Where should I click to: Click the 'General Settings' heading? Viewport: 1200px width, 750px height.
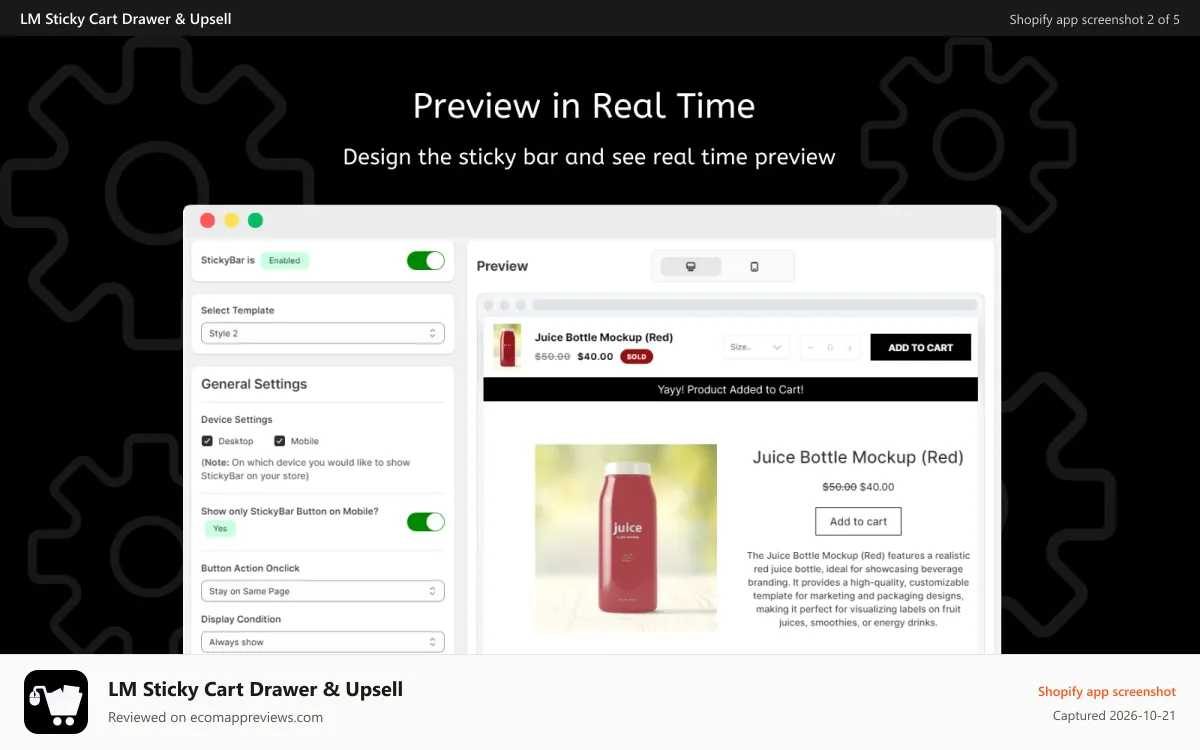[254, 384]
